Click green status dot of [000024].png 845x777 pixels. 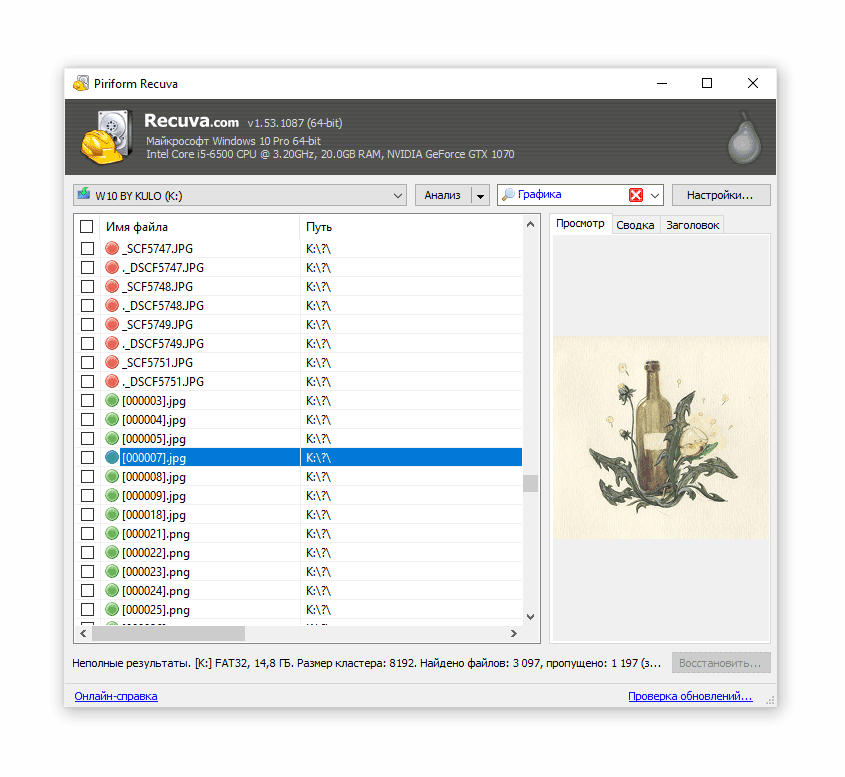click(112, 591)
